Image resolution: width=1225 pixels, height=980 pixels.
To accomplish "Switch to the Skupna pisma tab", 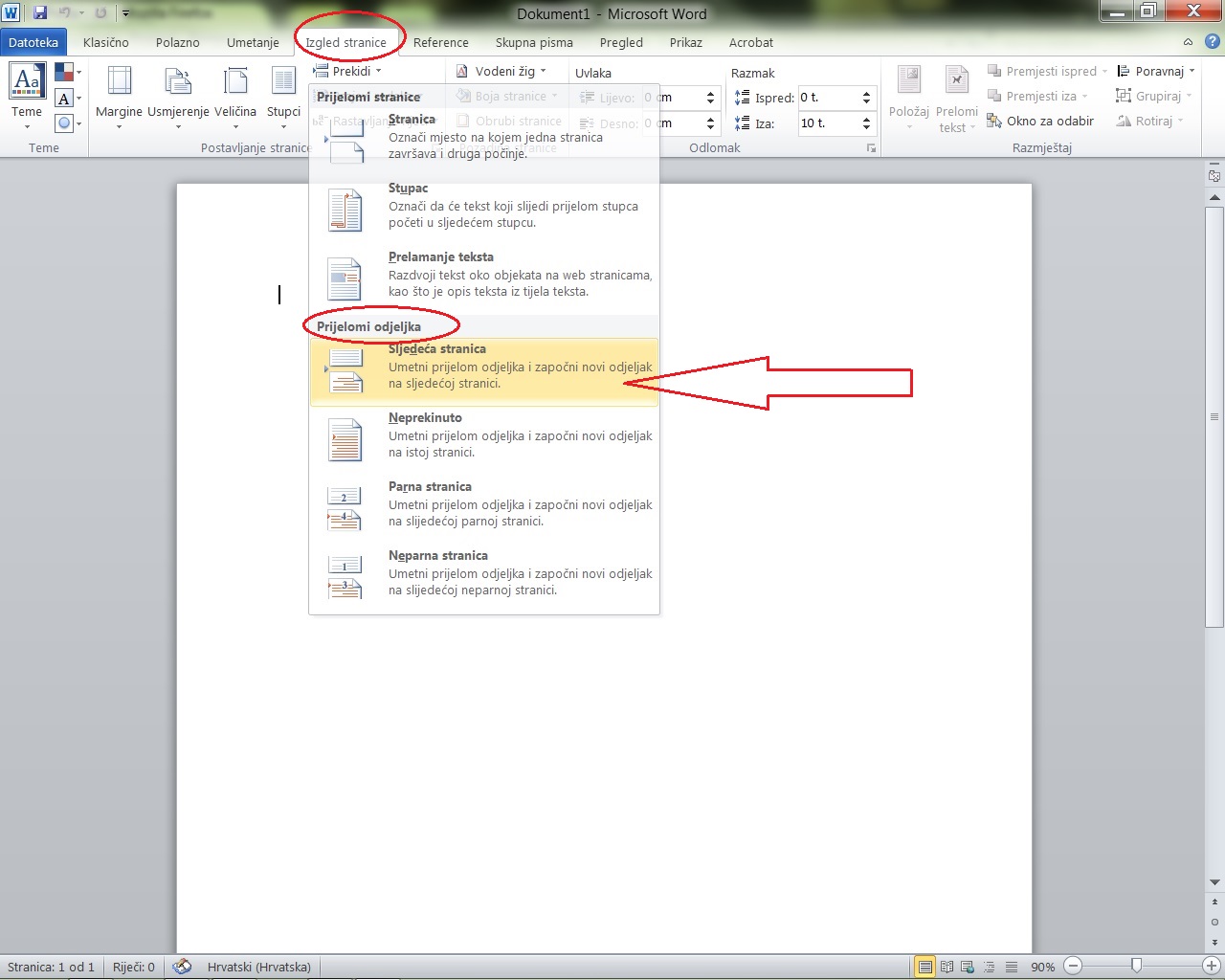I will point(534,42).
